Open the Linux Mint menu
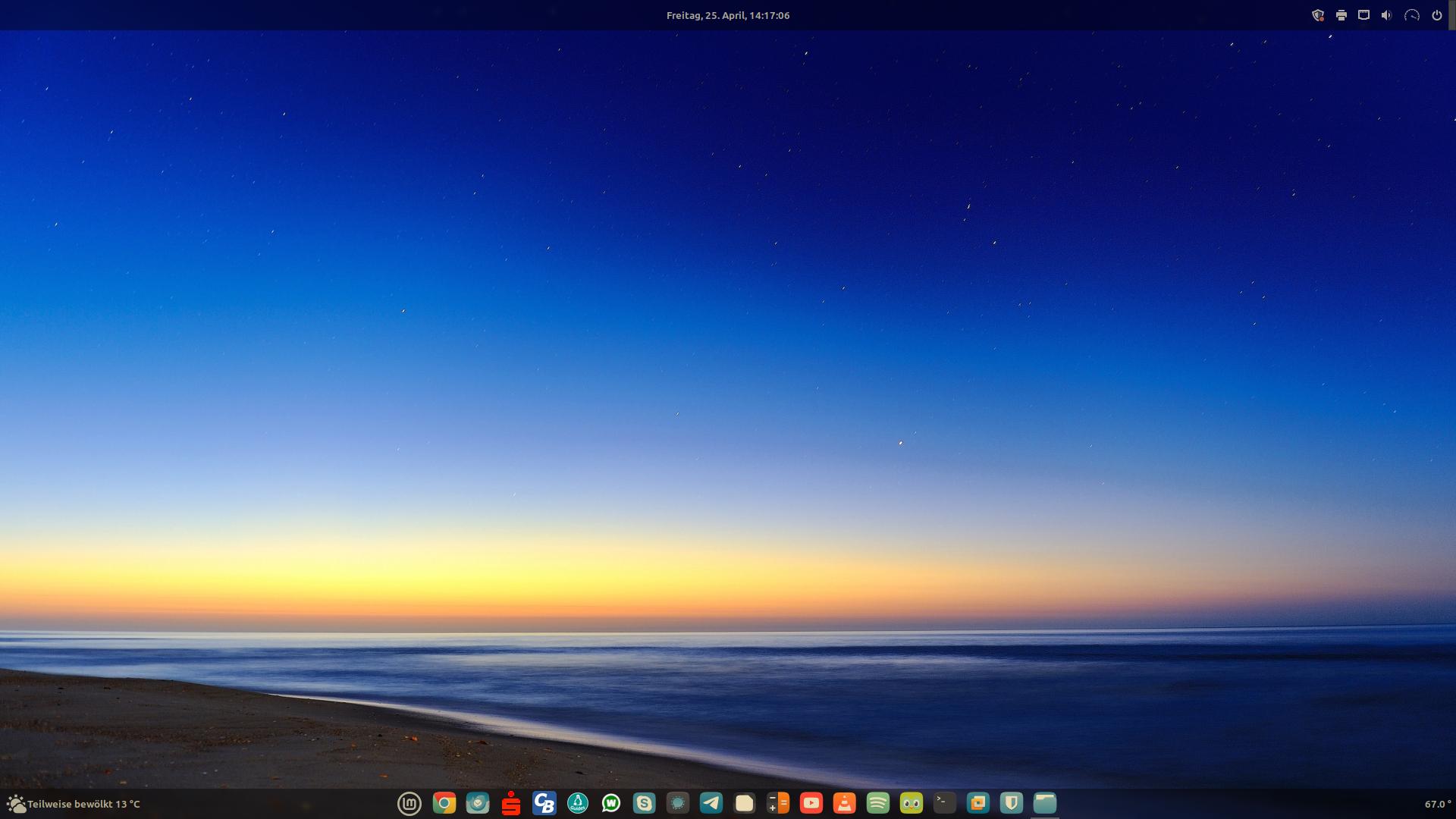The height and width of the screenshot is (819, 1456). 409,803
